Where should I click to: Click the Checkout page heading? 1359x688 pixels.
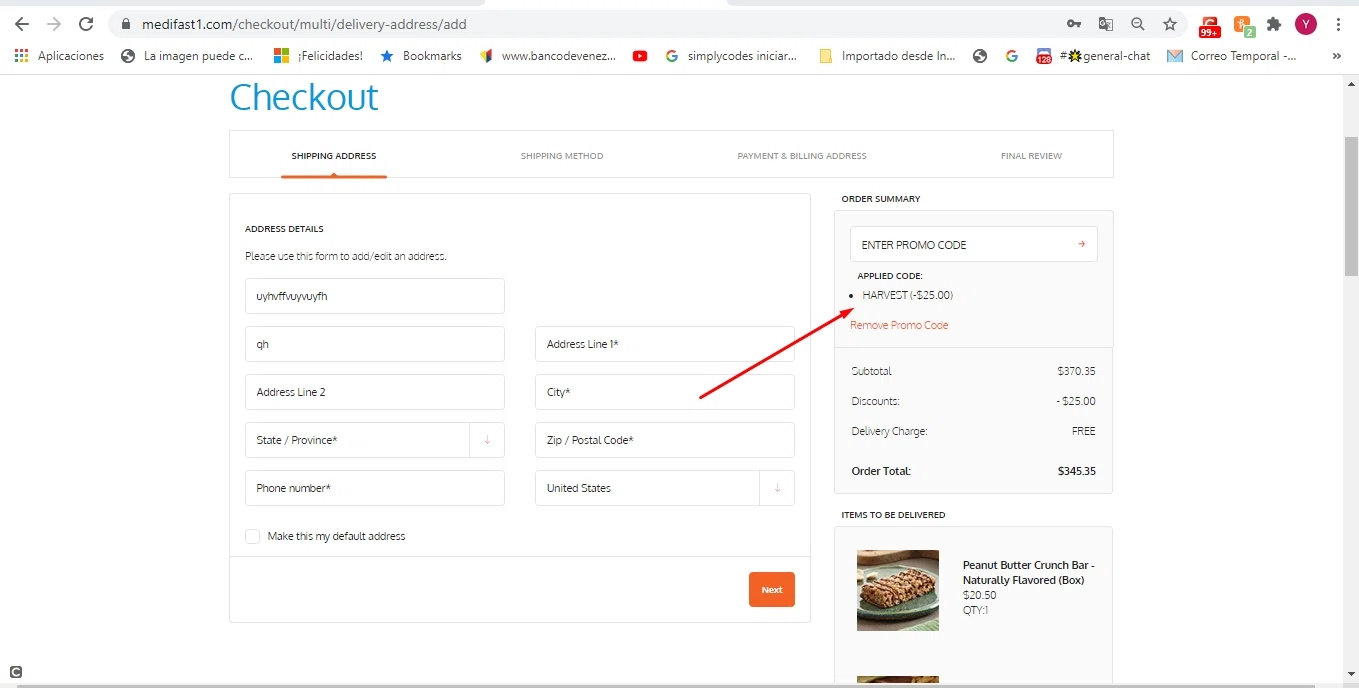[x=304, y=97]
